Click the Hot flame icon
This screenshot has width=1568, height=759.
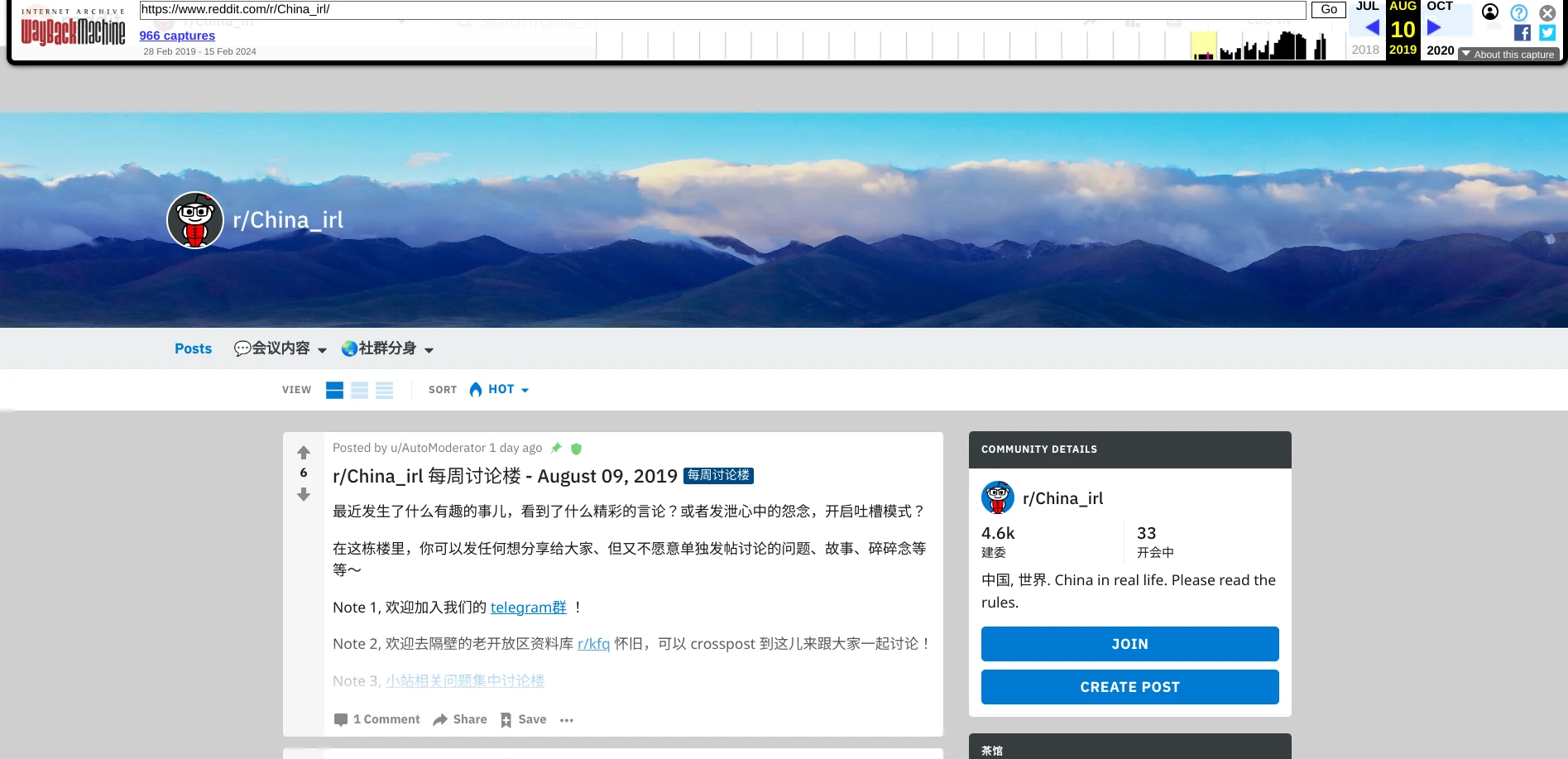pyautogui.click(x=476, y=390)
